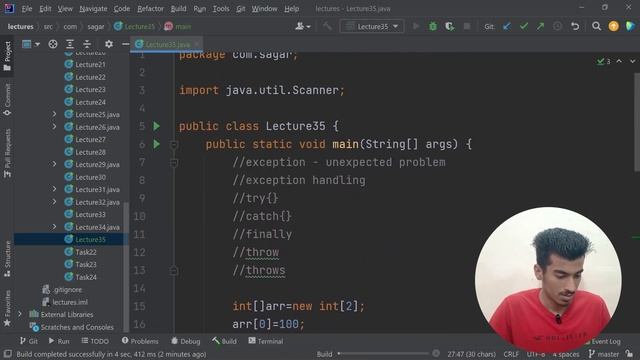
Task: Click the build progress bar in status bar
Action: 383,353
